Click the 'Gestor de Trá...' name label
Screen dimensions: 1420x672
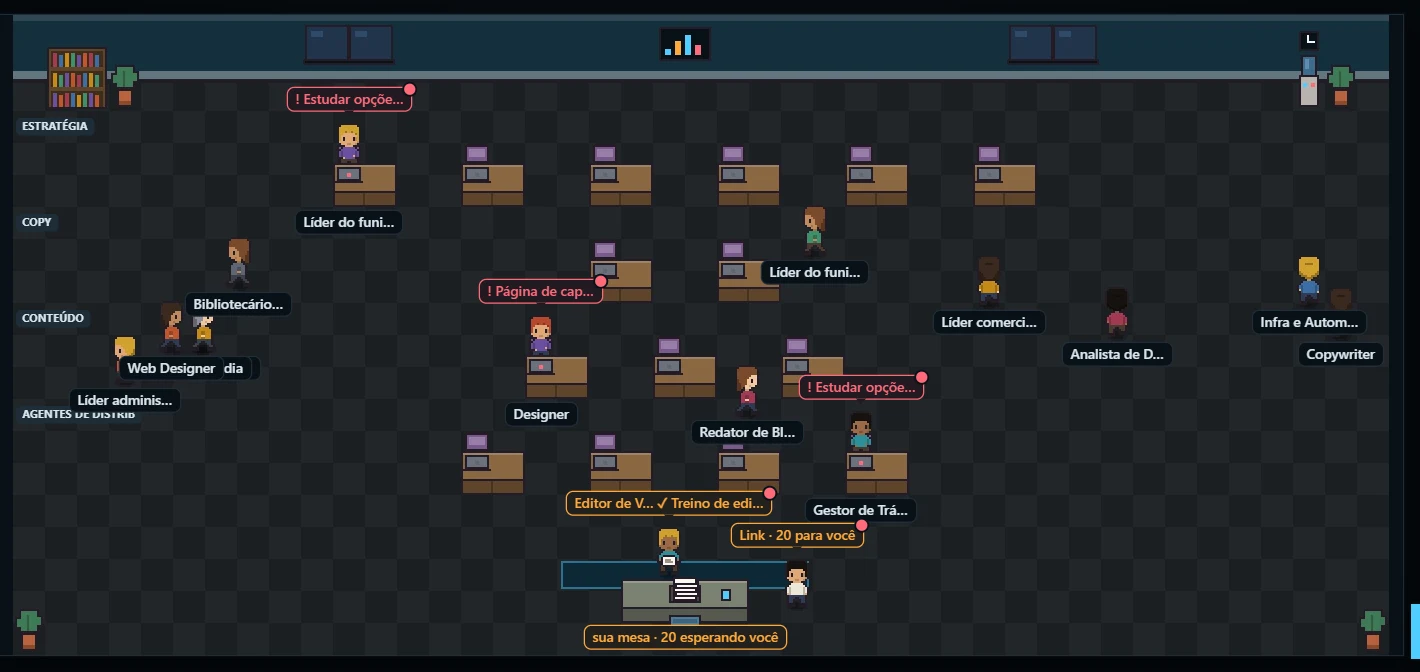861,510
